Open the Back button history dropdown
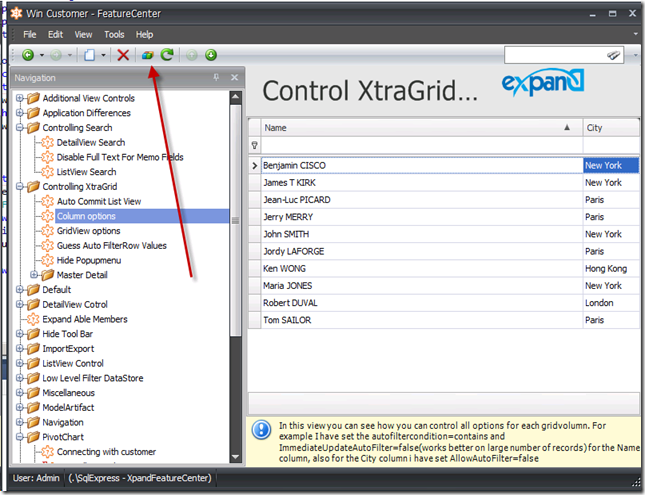The height and width of the screenshot is (495, 645). point(42,55)
